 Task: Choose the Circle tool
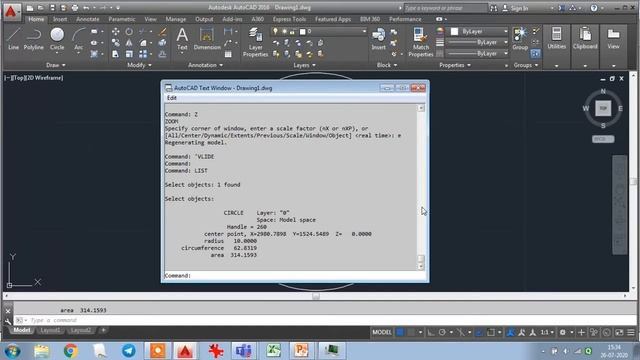[x=57, y=39]
